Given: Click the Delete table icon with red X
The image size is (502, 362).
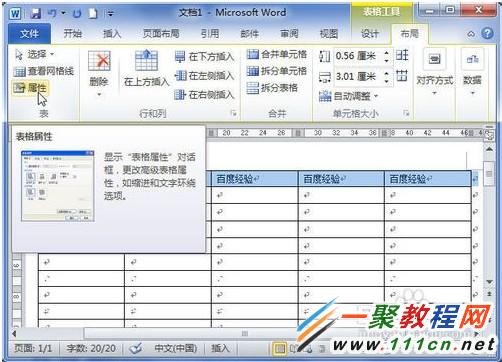Looking at the screenshot, I should pyautogui.click(x=99, y=61).
